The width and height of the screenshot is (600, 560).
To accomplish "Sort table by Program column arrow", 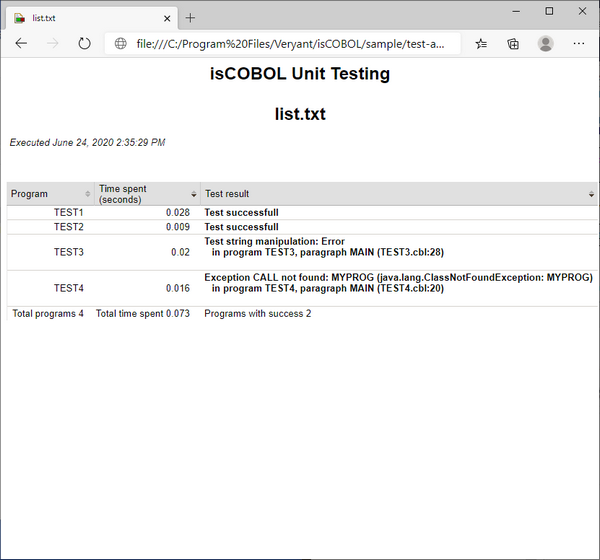I will [x=88, y=194].
